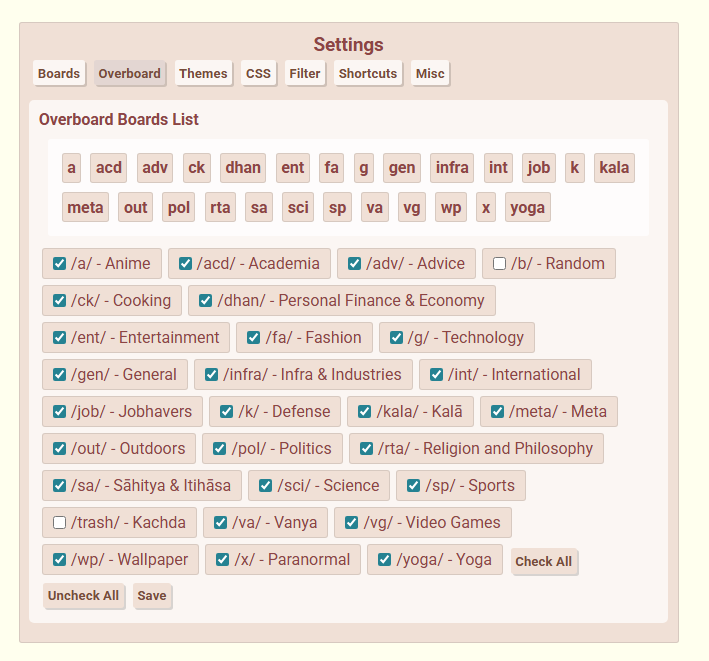709x661 pixels.
Task: Toggle the /yoga/ - Yoga checkbox
Action: tap(385, 560)
